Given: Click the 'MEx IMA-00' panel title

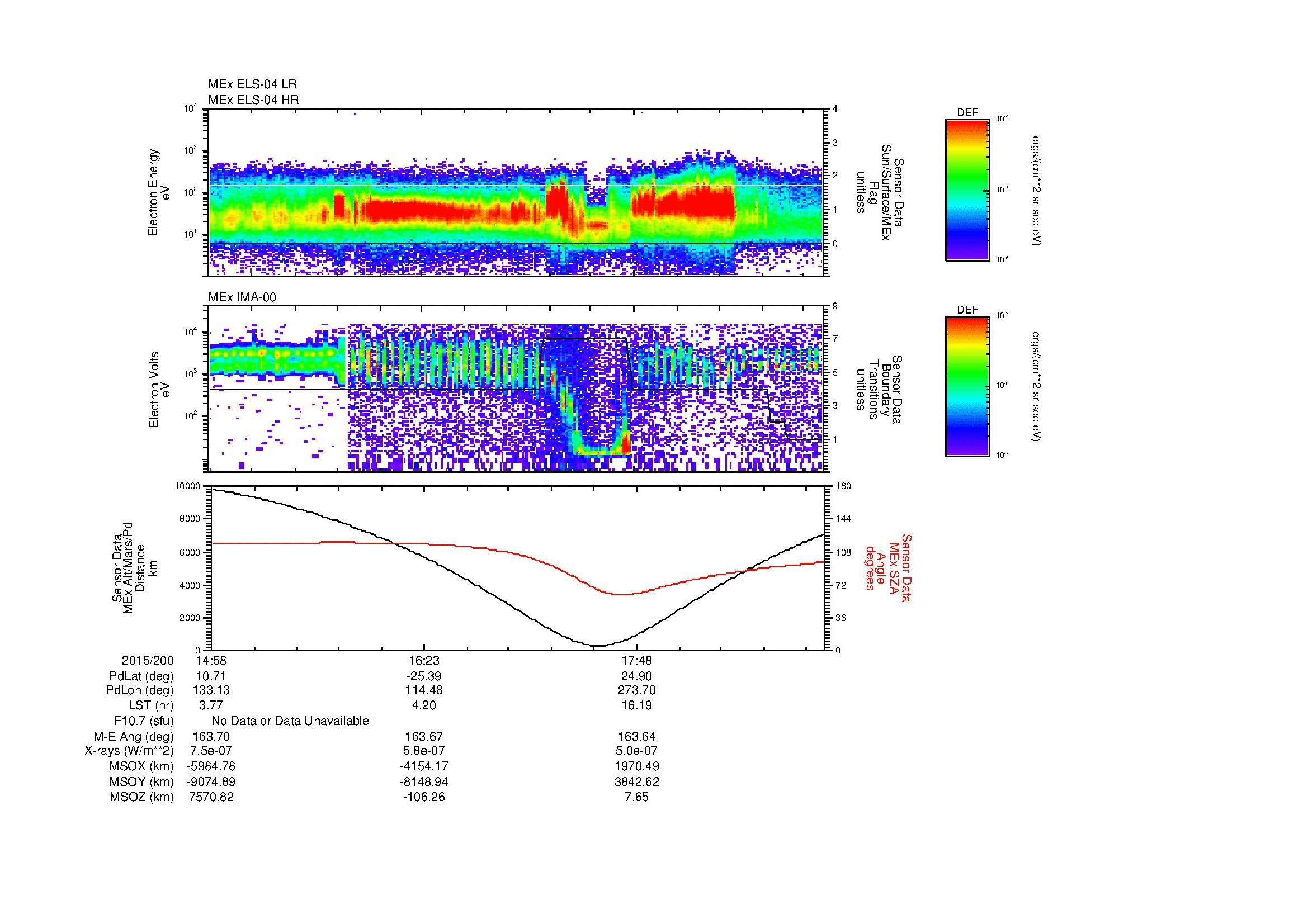Looking at the screenshot, I should pyautogui.click(x=242, y=297).
